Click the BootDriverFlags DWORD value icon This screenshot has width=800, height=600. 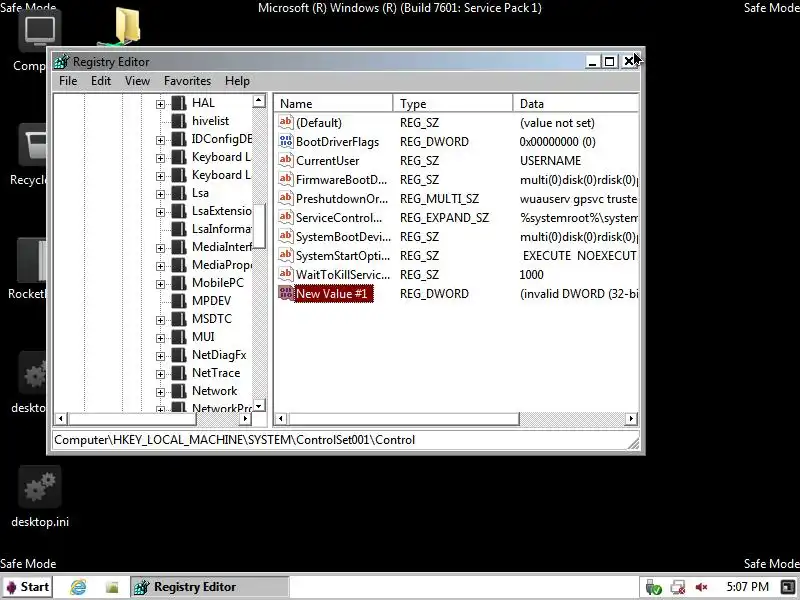[286, 141]
